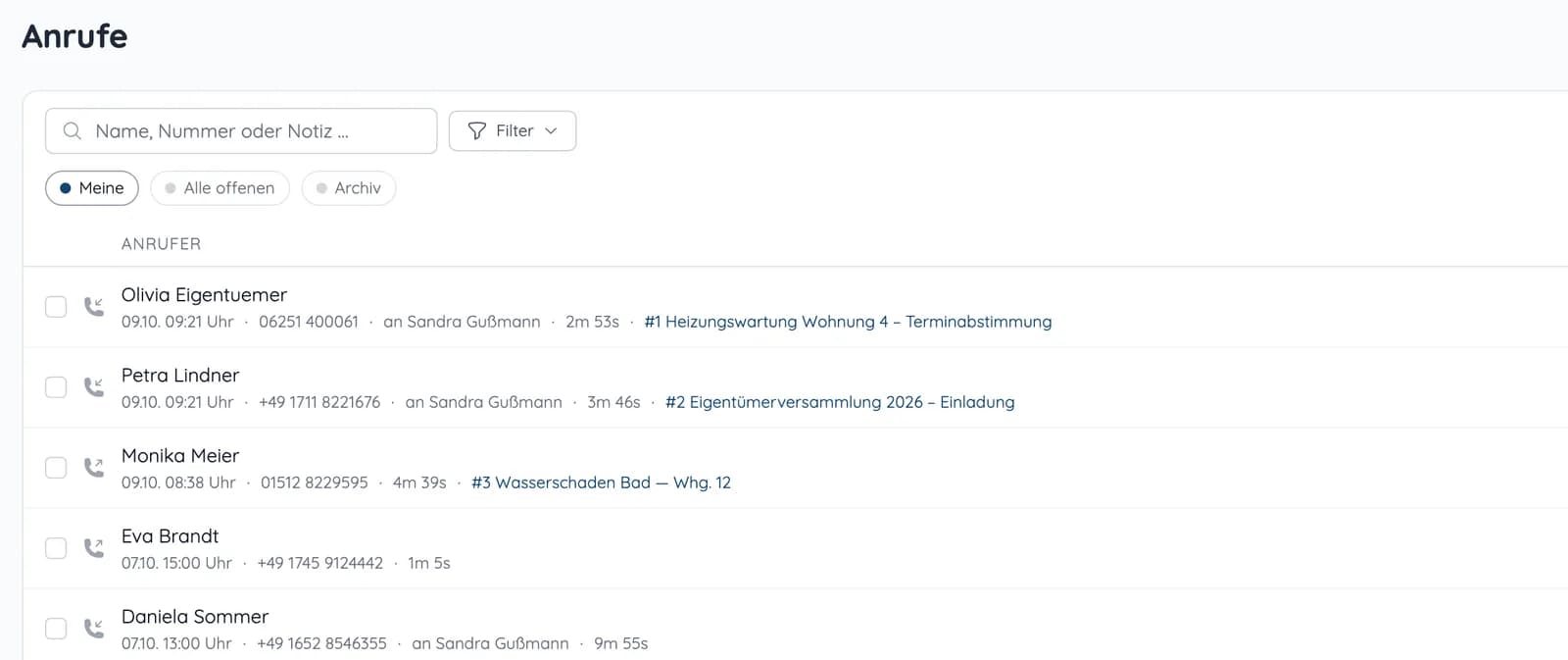The width and height of the screenshot is (1568, 660).
Task: Click phone number +49 1711 8221676
Action: click(319, 402)
